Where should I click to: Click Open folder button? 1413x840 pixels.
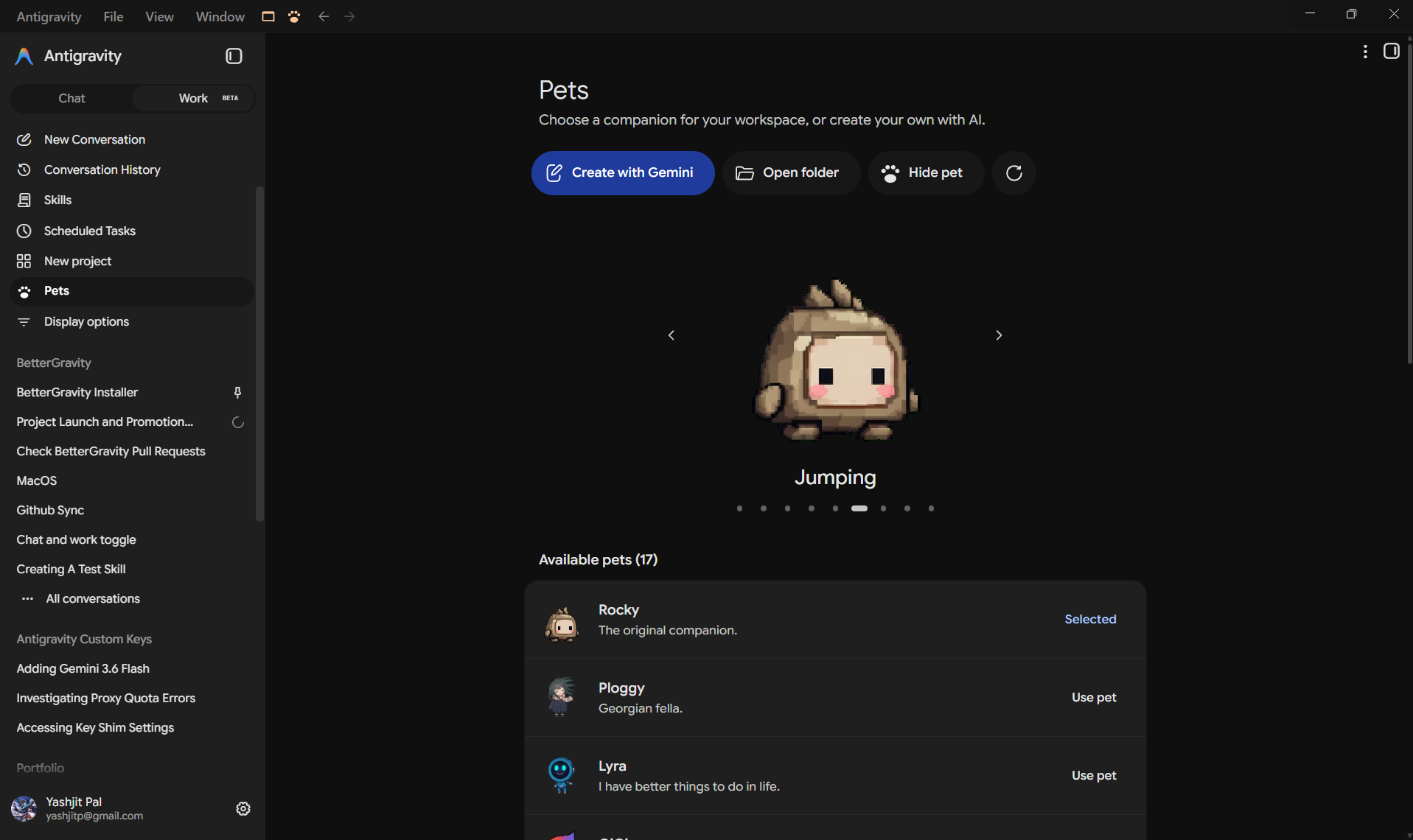[x=791, y=173]
